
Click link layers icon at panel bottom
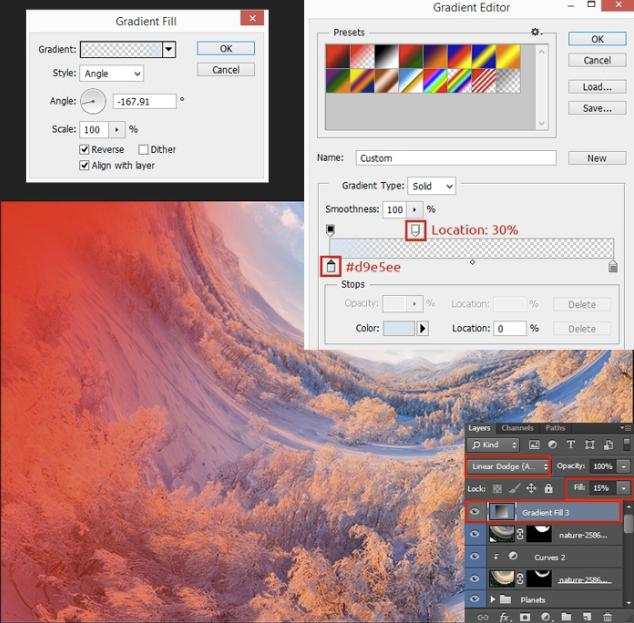tap(483, 617)
